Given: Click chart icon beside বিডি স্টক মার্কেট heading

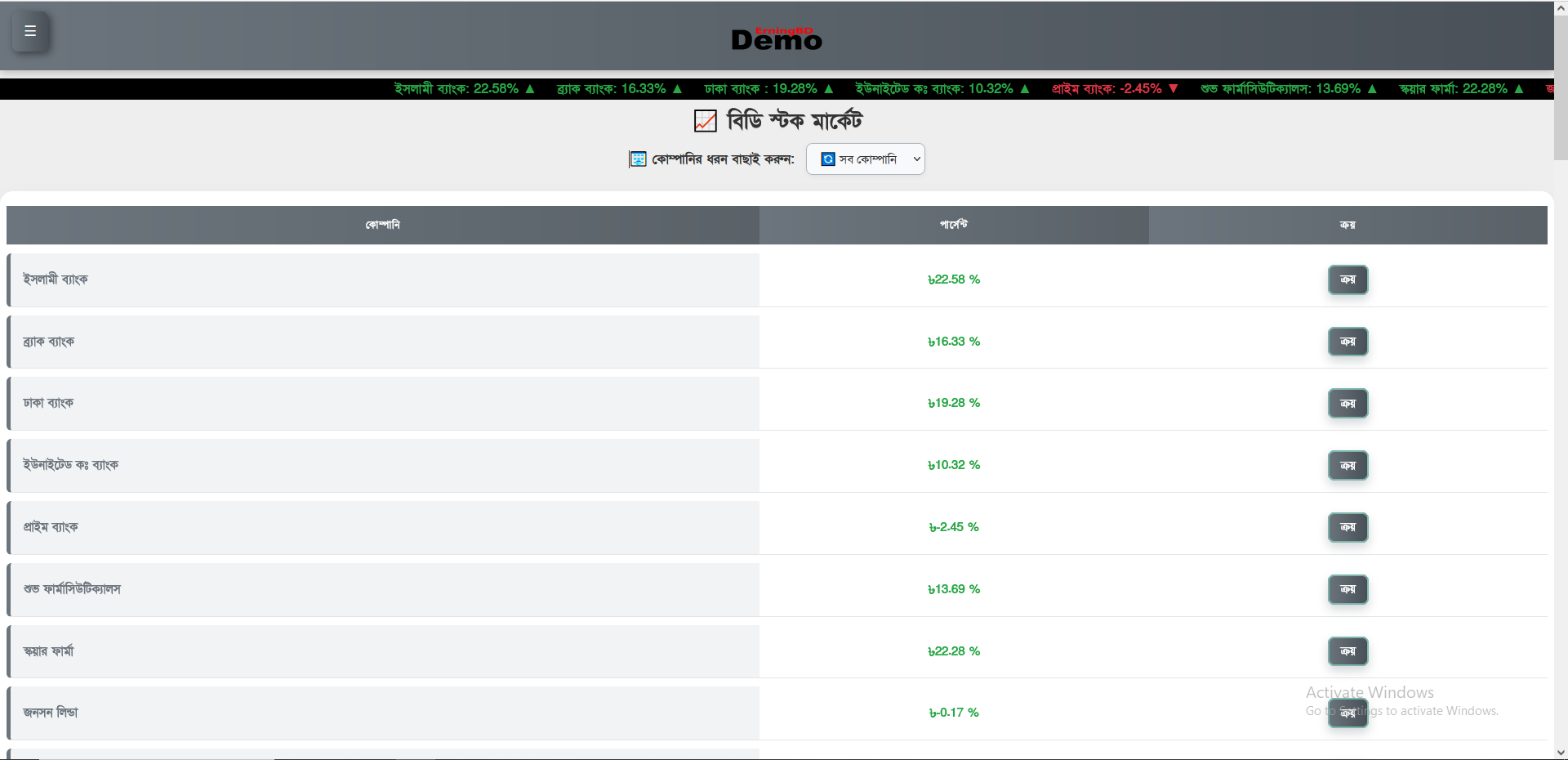Looking at the screenshot, I should [705, 121].
